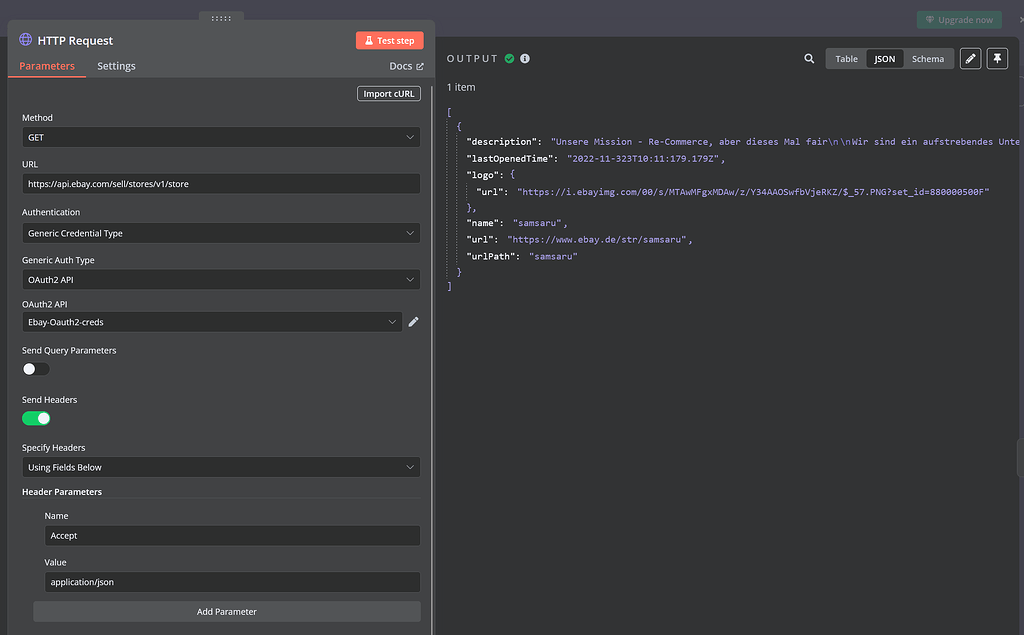Disable the Send Headers toggle
Image resolution: width=1024 pixels, height=635 pixels.
point(36,417)
